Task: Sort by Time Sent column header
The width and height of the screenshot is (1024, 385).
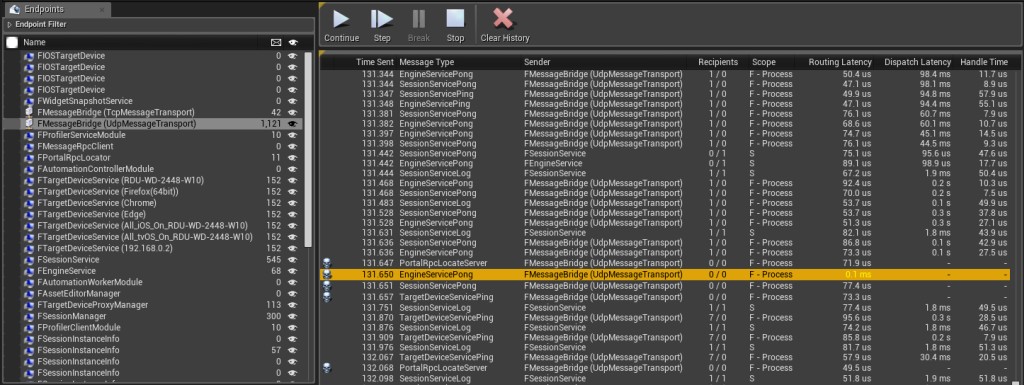Action: (x=375, y=62)
